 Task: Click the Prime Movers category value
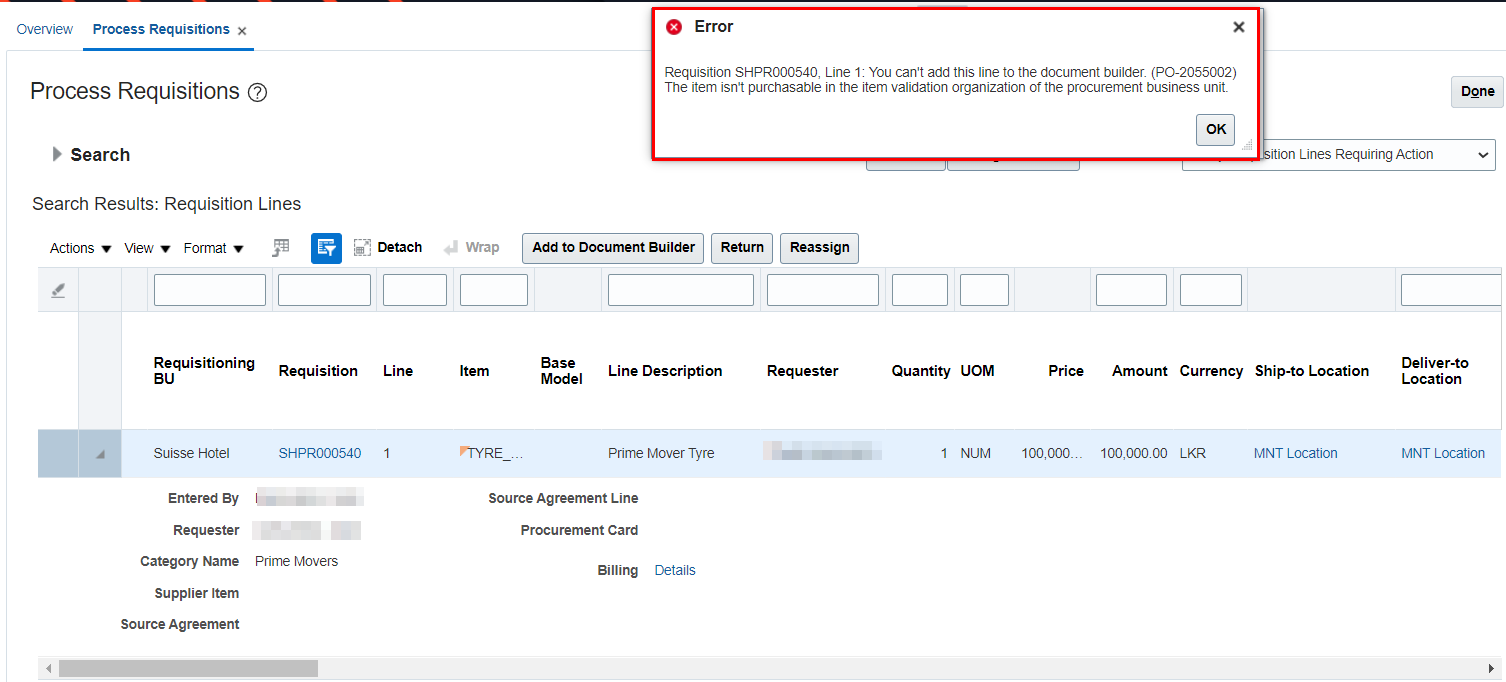[x=296, y=561]
